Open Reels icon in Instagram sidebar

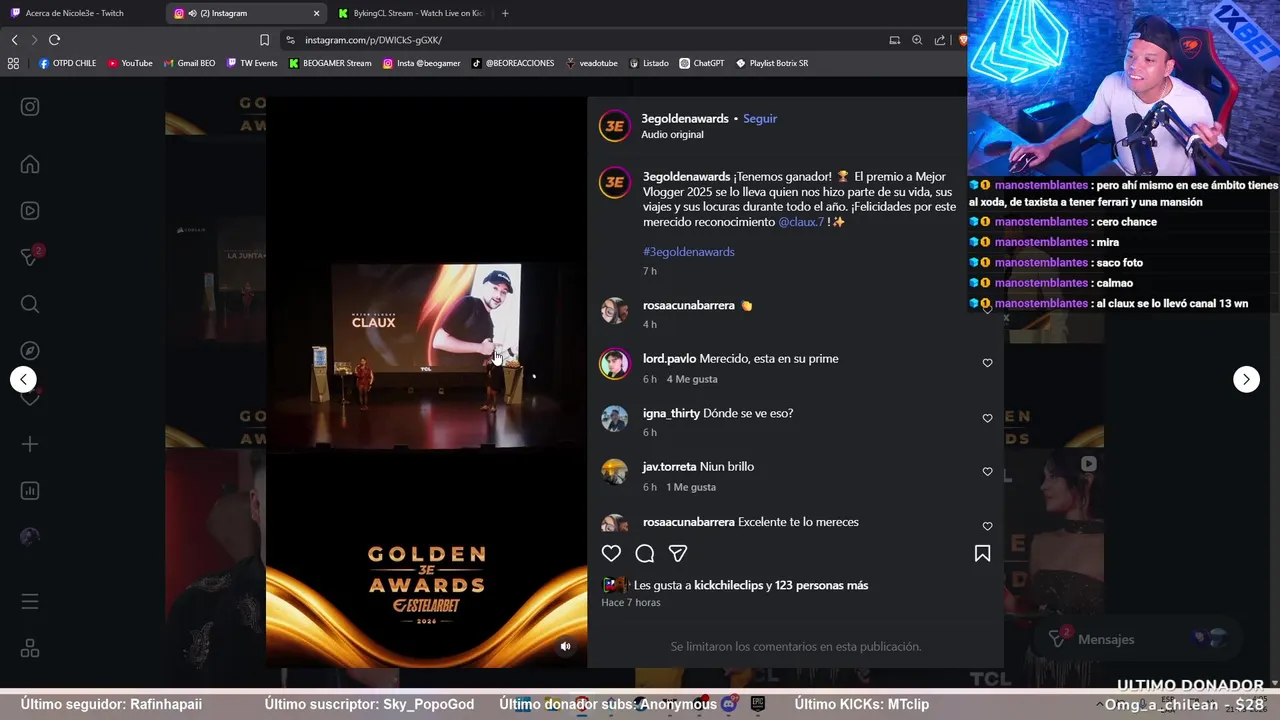point(30,211)
